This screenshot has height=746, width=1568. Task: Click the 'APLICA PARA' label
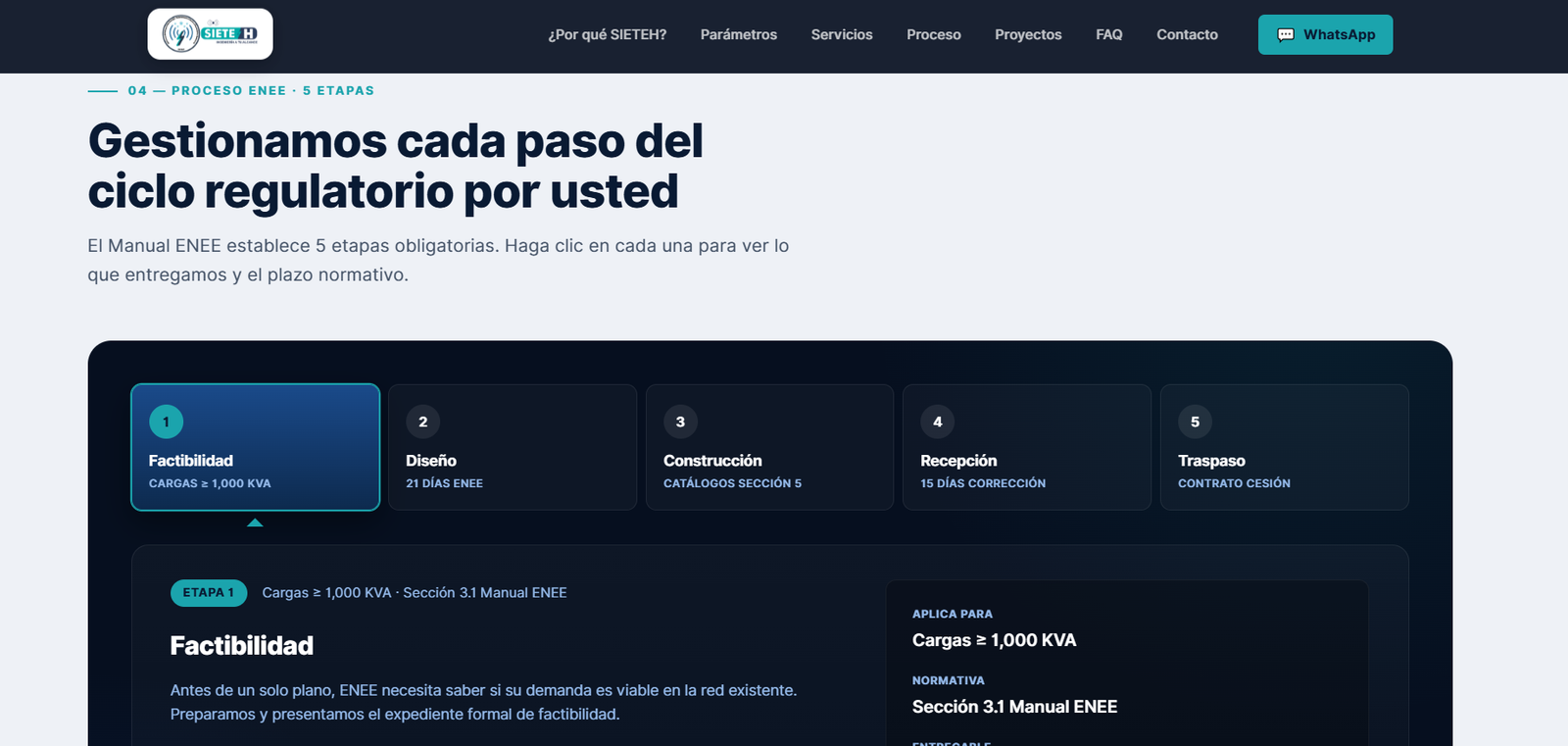[953, 614]
